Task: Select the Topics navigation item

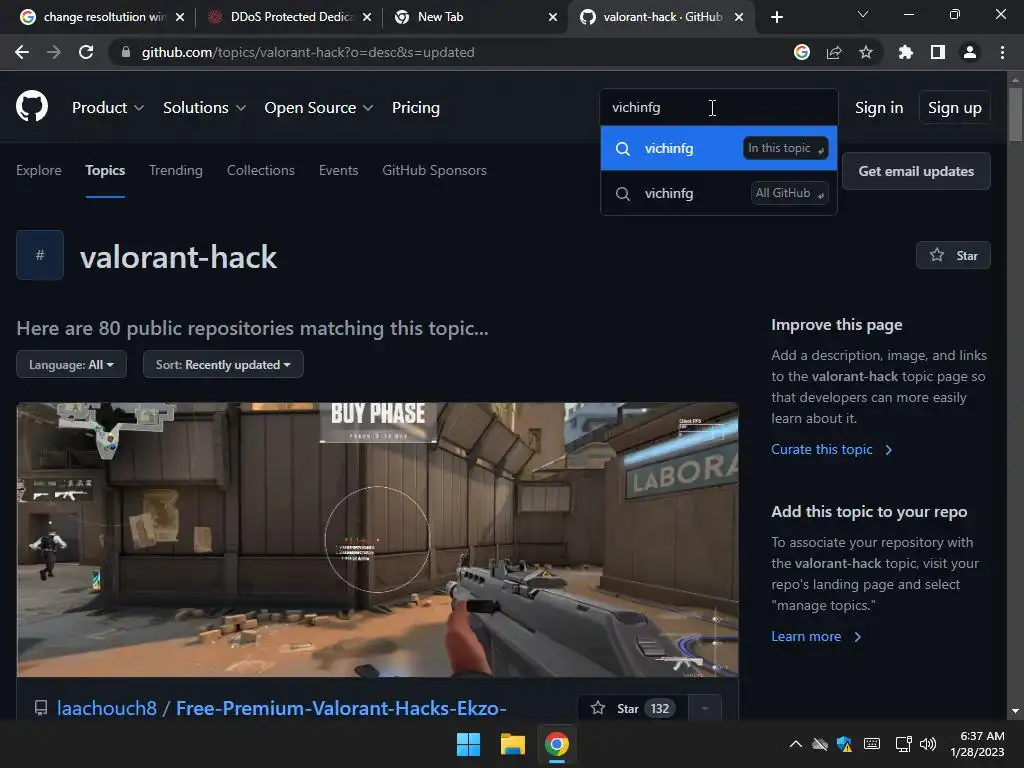Action: (x=105, y=170)
